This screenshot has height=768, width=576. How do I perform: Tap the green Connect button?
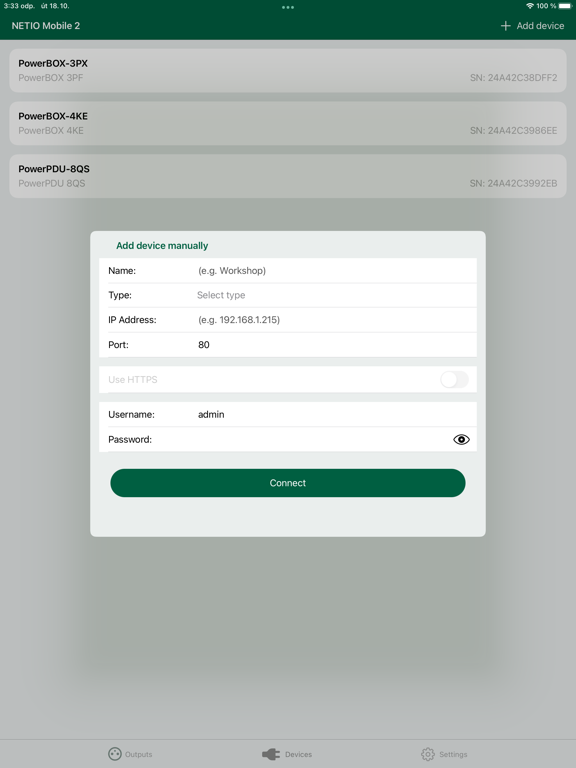pyautogui.click(x=288, y=483)
